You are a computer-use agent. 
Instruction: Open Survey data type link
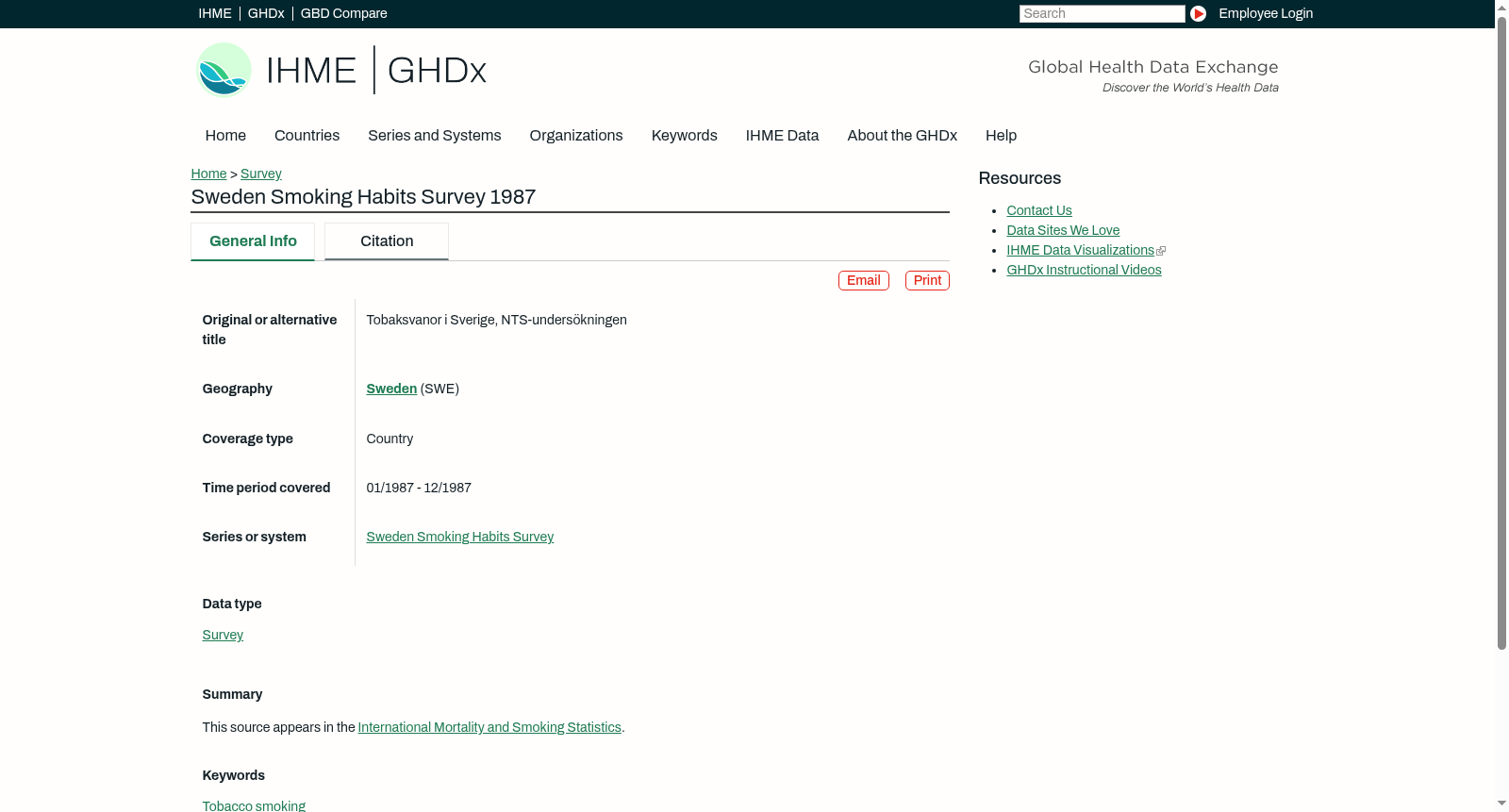(223, 636)
